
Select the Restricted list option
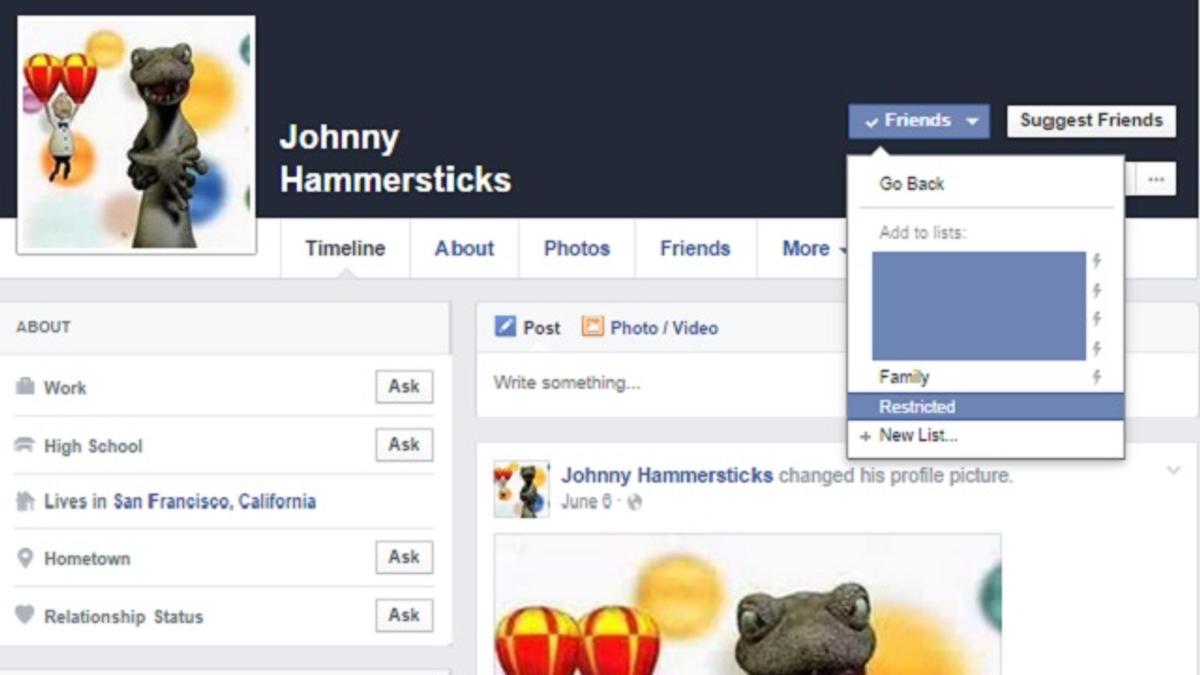[985, 406]
